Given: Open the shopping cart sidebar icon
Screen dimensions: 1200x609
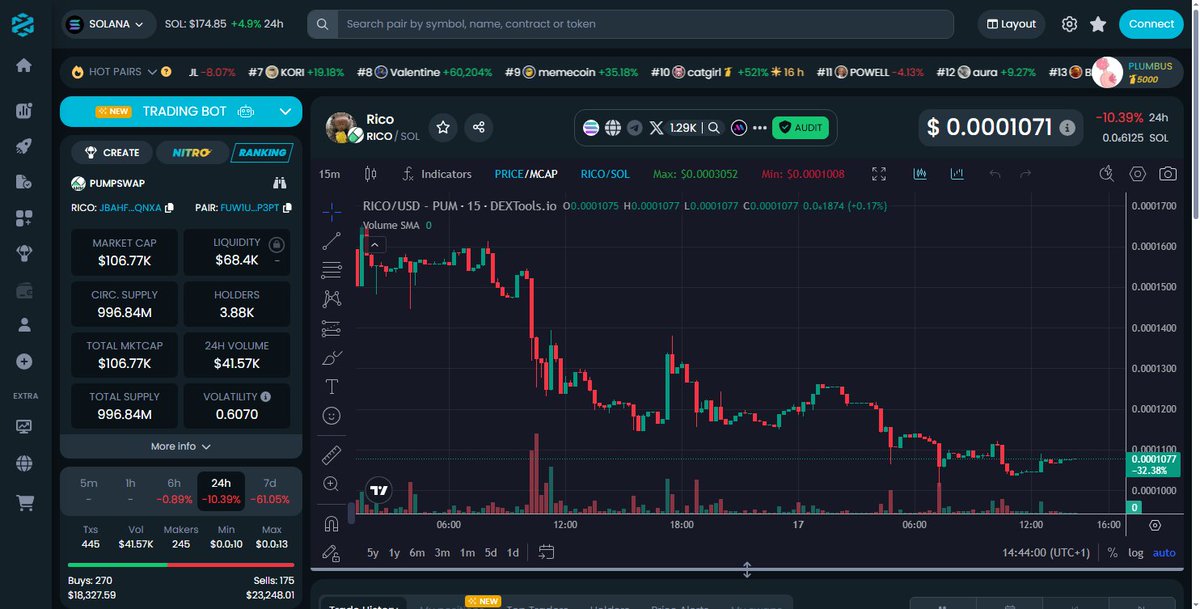Looking at the screenshot, I should pos(24,502).
